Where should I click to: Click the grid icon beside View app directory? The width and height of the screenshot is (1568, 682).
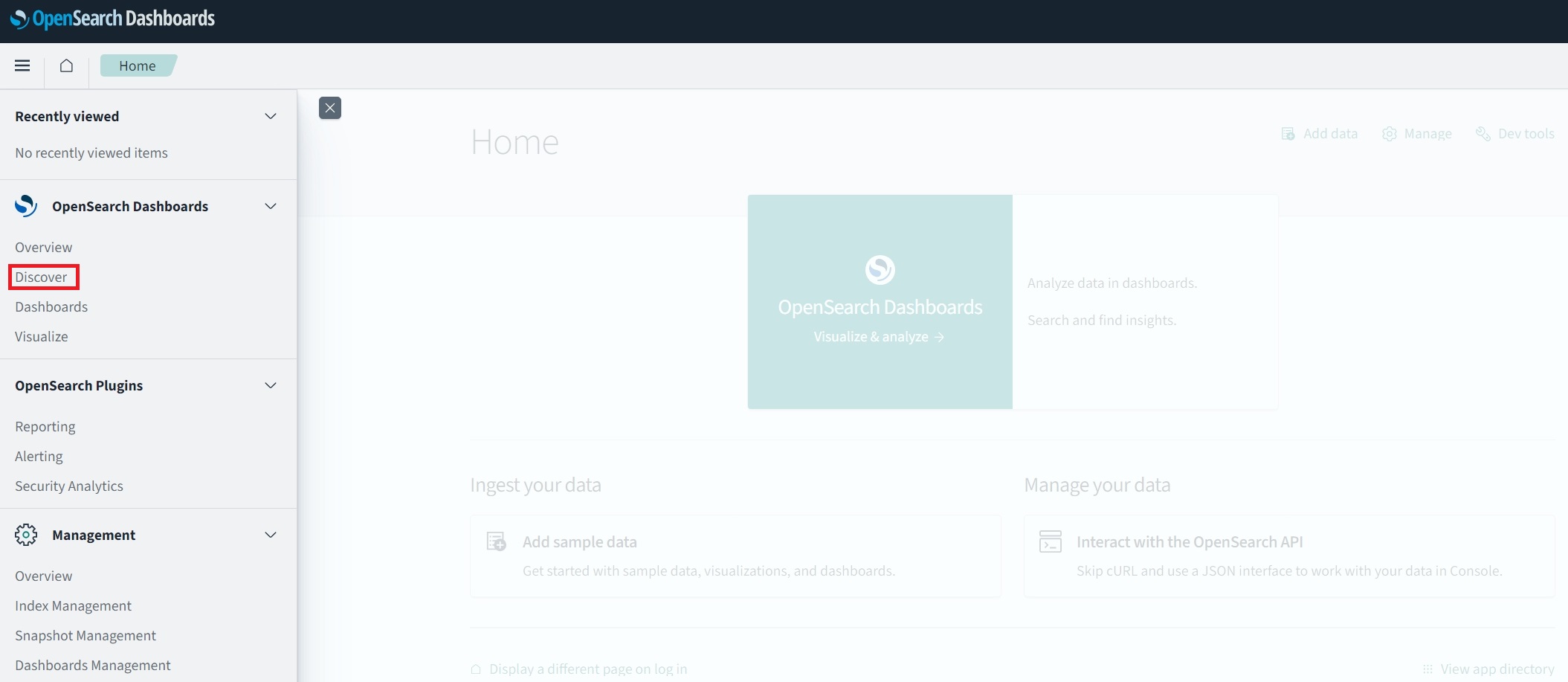[x=1427, y=669]
